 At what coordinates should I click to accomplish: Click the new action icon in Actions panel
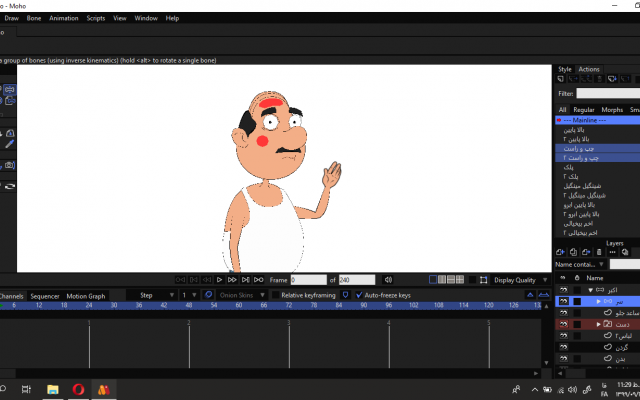pyautogui.click(x=561, y=79)
